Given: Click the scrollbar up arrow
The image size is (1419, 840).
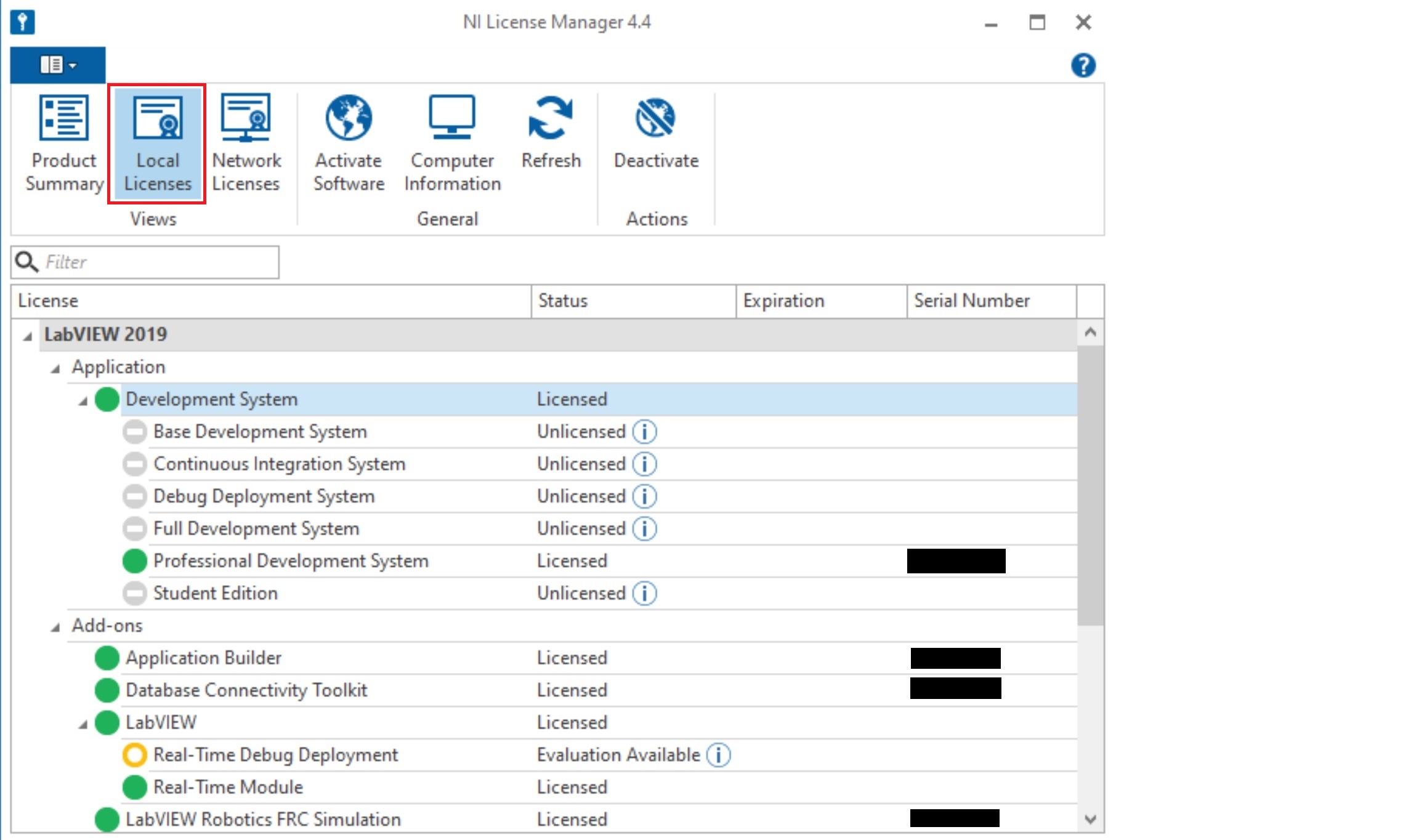Looking at the screenshot, I should 1090,333.
